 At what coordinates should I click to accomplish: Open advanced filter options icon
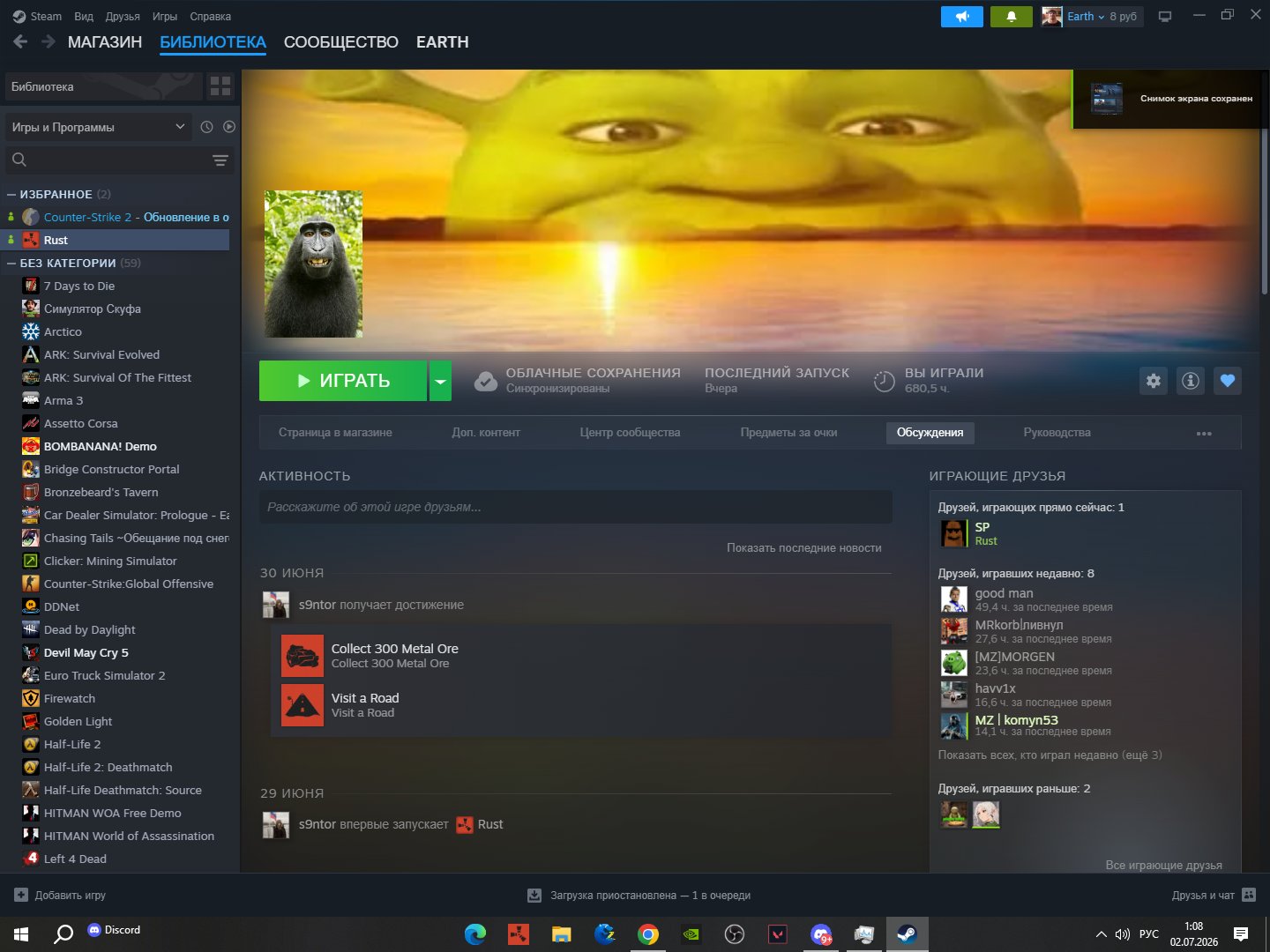[x=220, y=160]
